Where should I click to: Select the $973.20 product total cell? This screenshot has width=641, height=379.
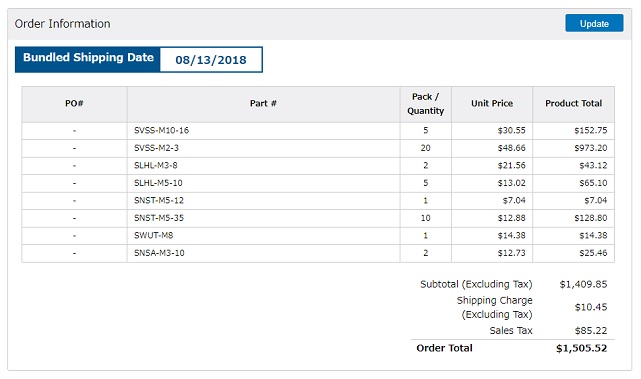coord(574,148)
